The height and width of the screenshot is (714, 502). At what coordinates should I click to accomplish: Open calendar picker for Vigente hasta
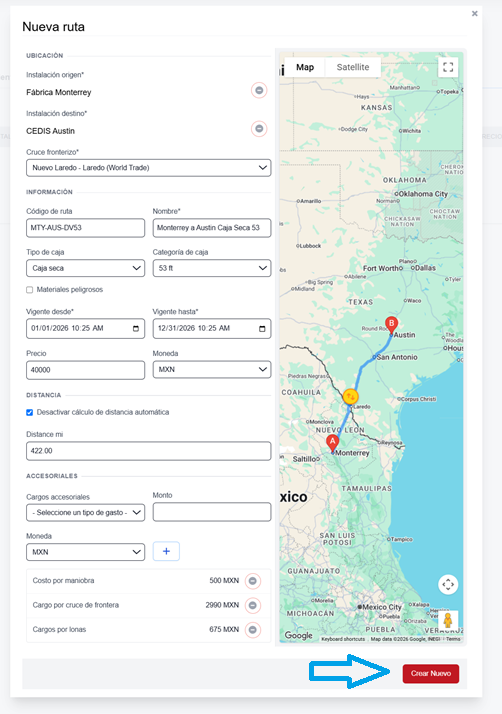(262, 328)
